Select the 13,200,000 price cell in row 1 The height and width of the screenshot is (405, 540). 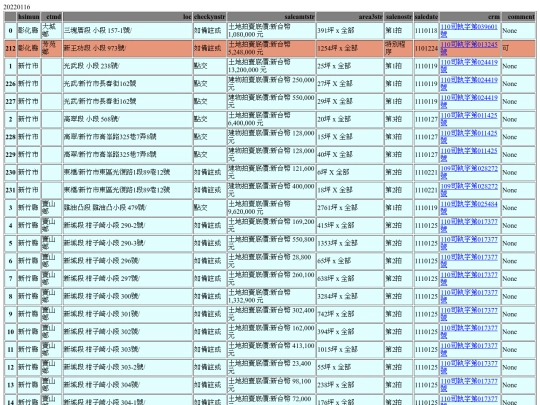(271, 66)
